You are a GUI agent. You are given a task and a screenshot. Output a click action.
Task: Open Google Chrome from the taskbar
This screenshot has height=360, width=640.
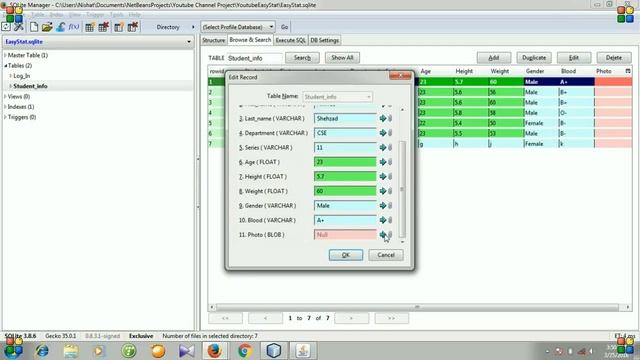(x=244, y=351)
